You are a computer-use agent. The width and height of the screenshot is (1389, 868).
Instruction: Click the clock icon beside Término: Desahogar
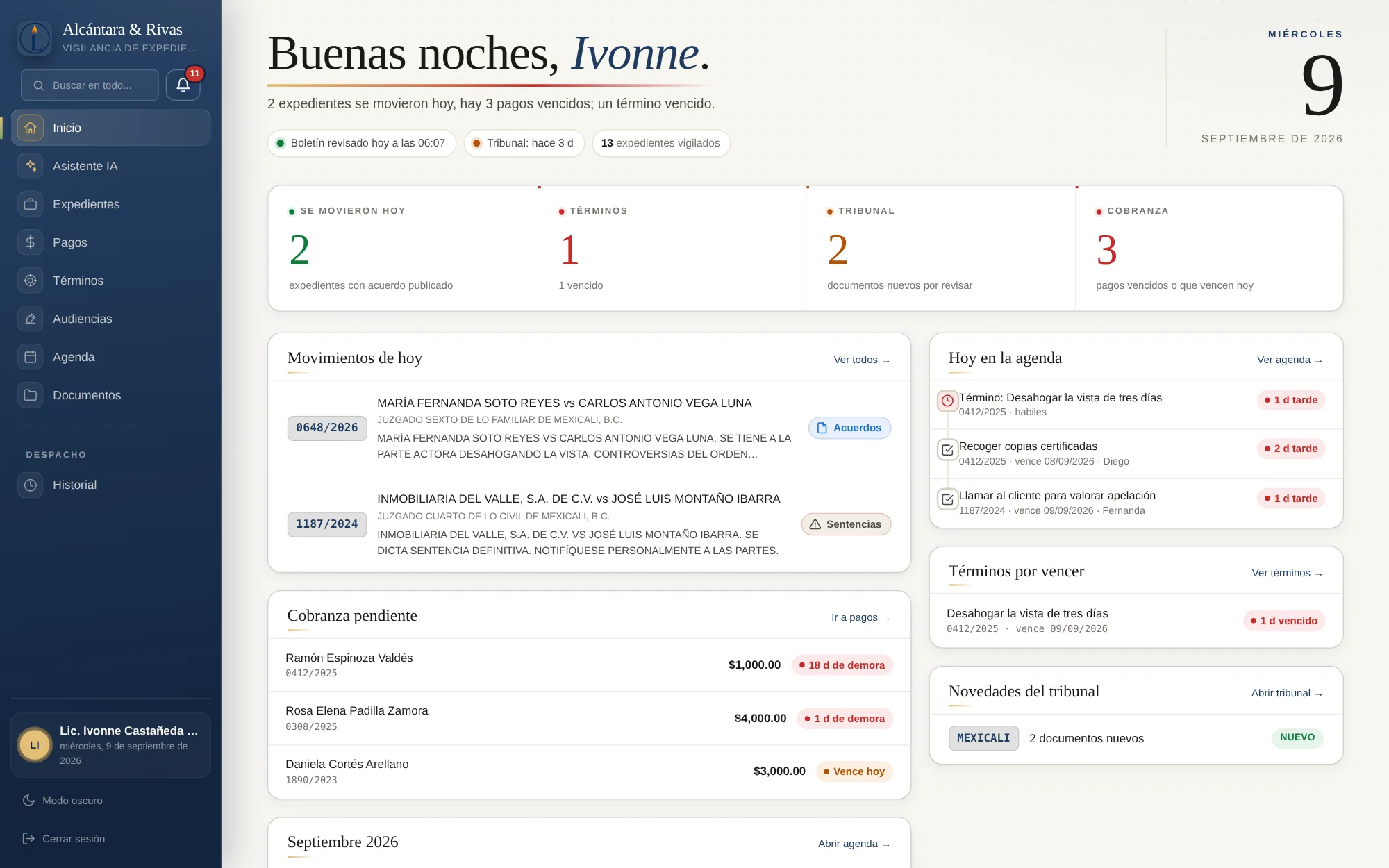[947, 401]
